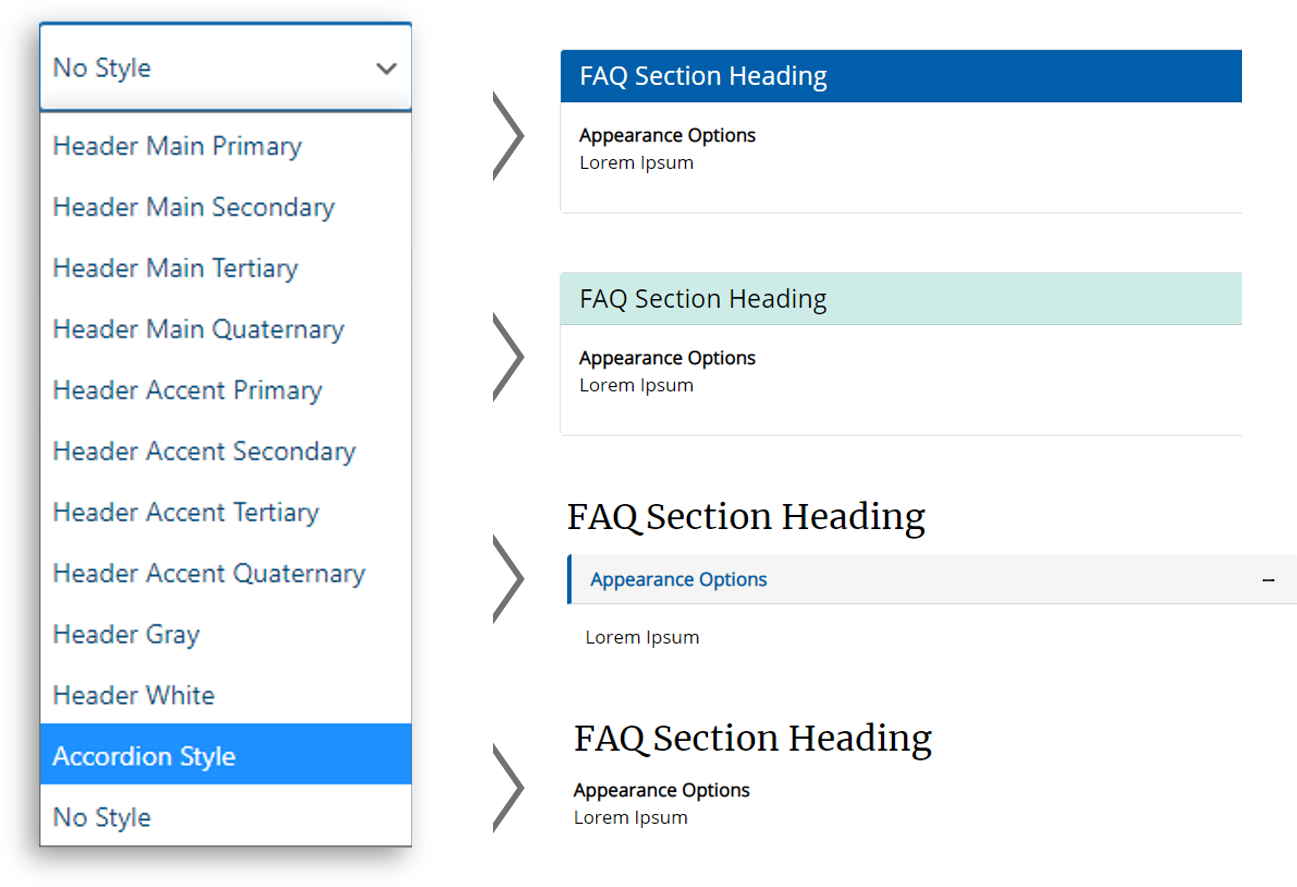Select Header Main Secondary style
Image resolution: width=1297 pixels, height=887 pixels.
pos(193,207)
